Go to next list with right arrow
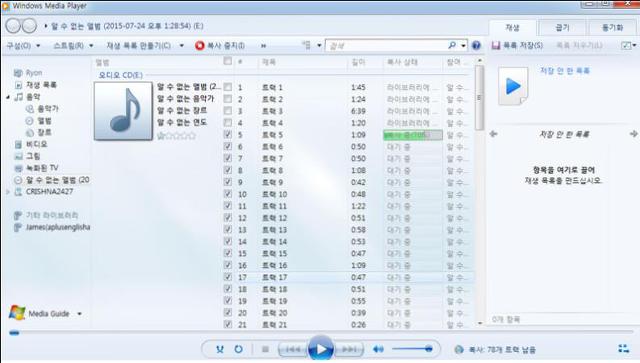640x363 pixels. point(633,134)
